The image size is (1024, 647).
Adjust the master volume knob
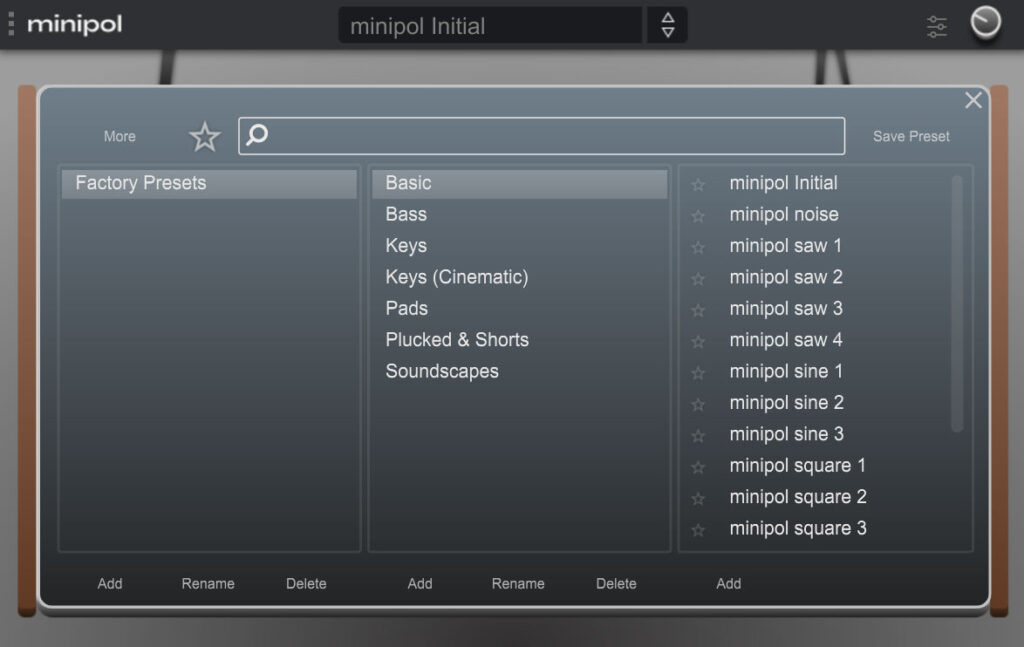pos(985,25)
